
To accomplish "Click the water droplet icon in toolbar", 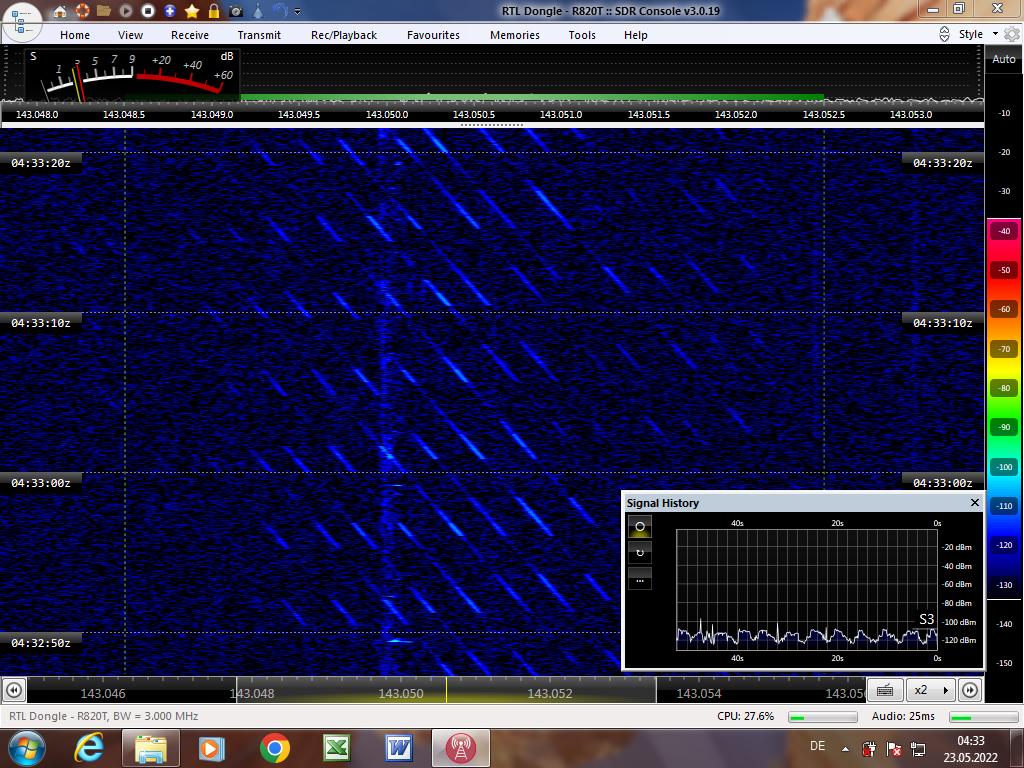I will (258, 10).
